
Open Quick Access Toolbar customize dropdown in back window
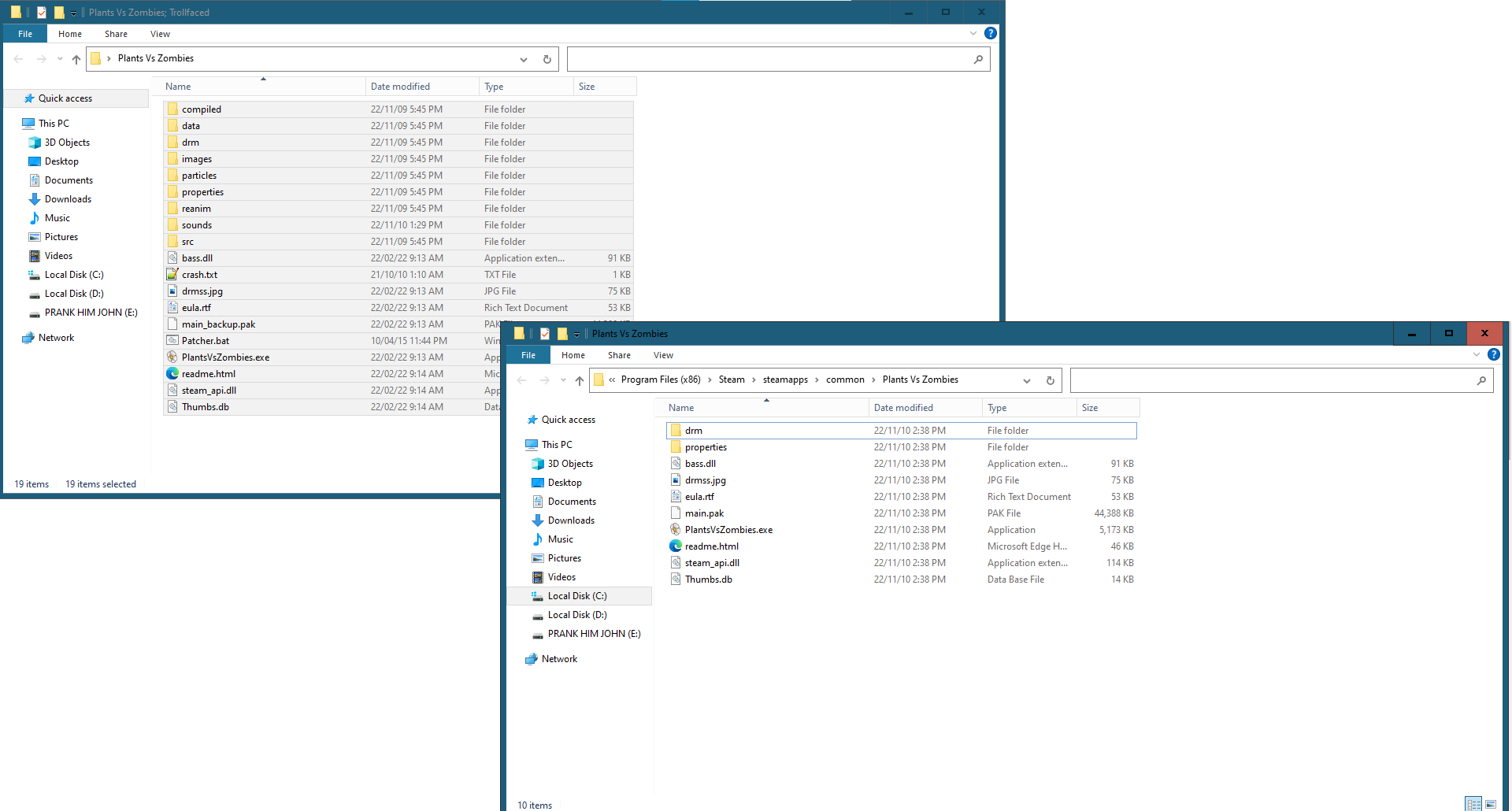73,13
